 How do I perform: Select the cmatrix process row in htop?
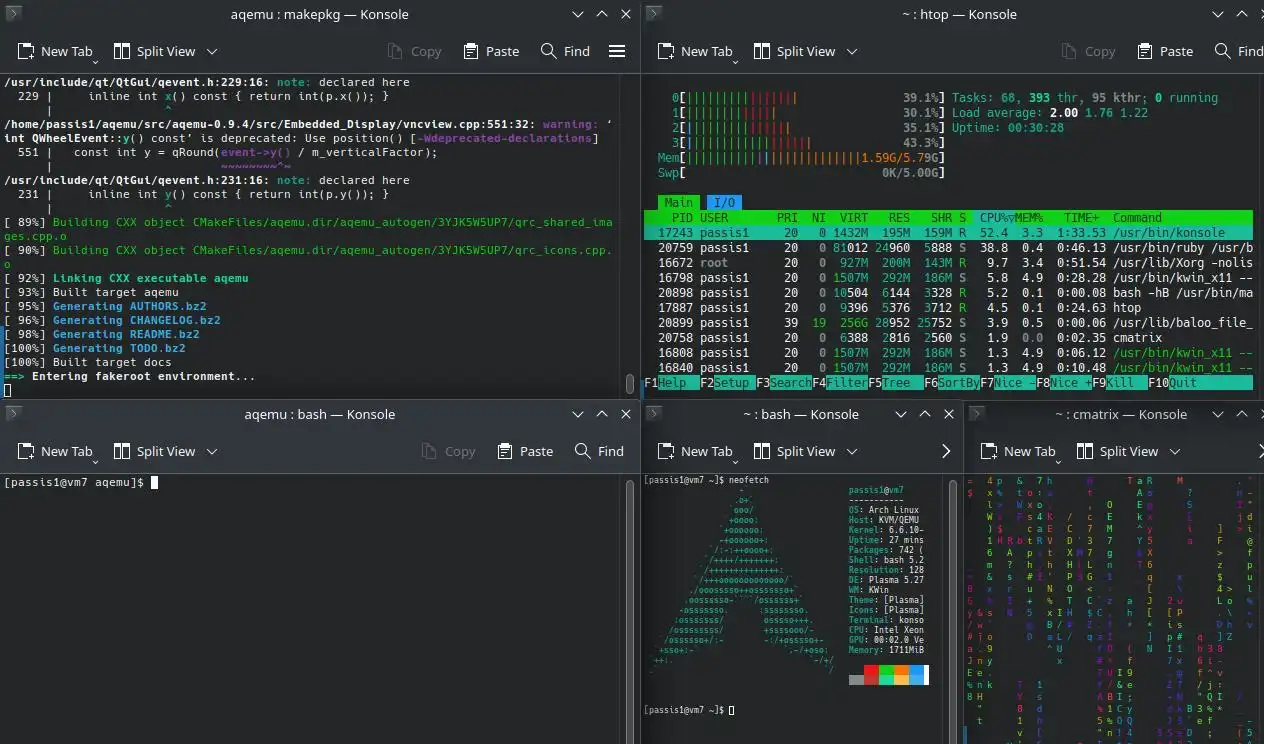click(x=948, y=337)
